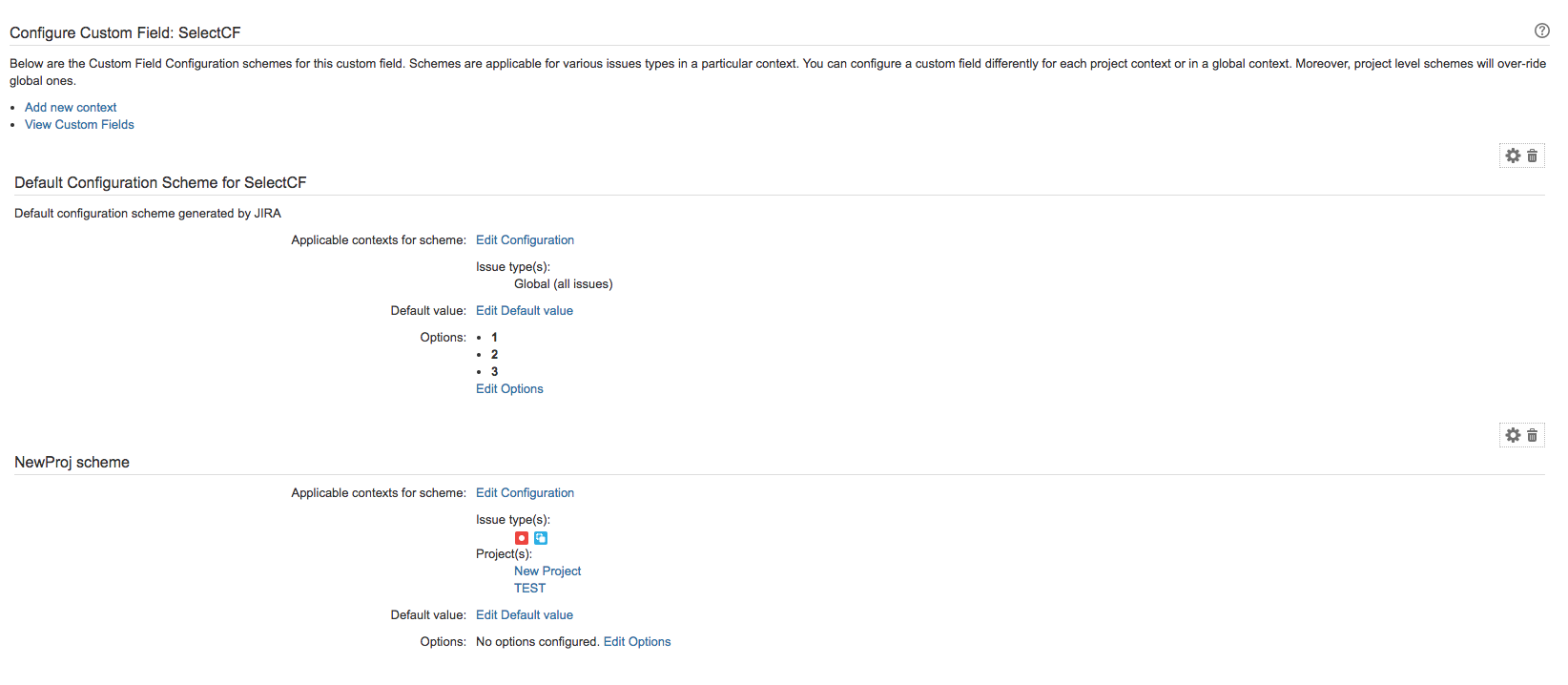
Task: Edit Configuration for the default scheme
Action: 525,240
